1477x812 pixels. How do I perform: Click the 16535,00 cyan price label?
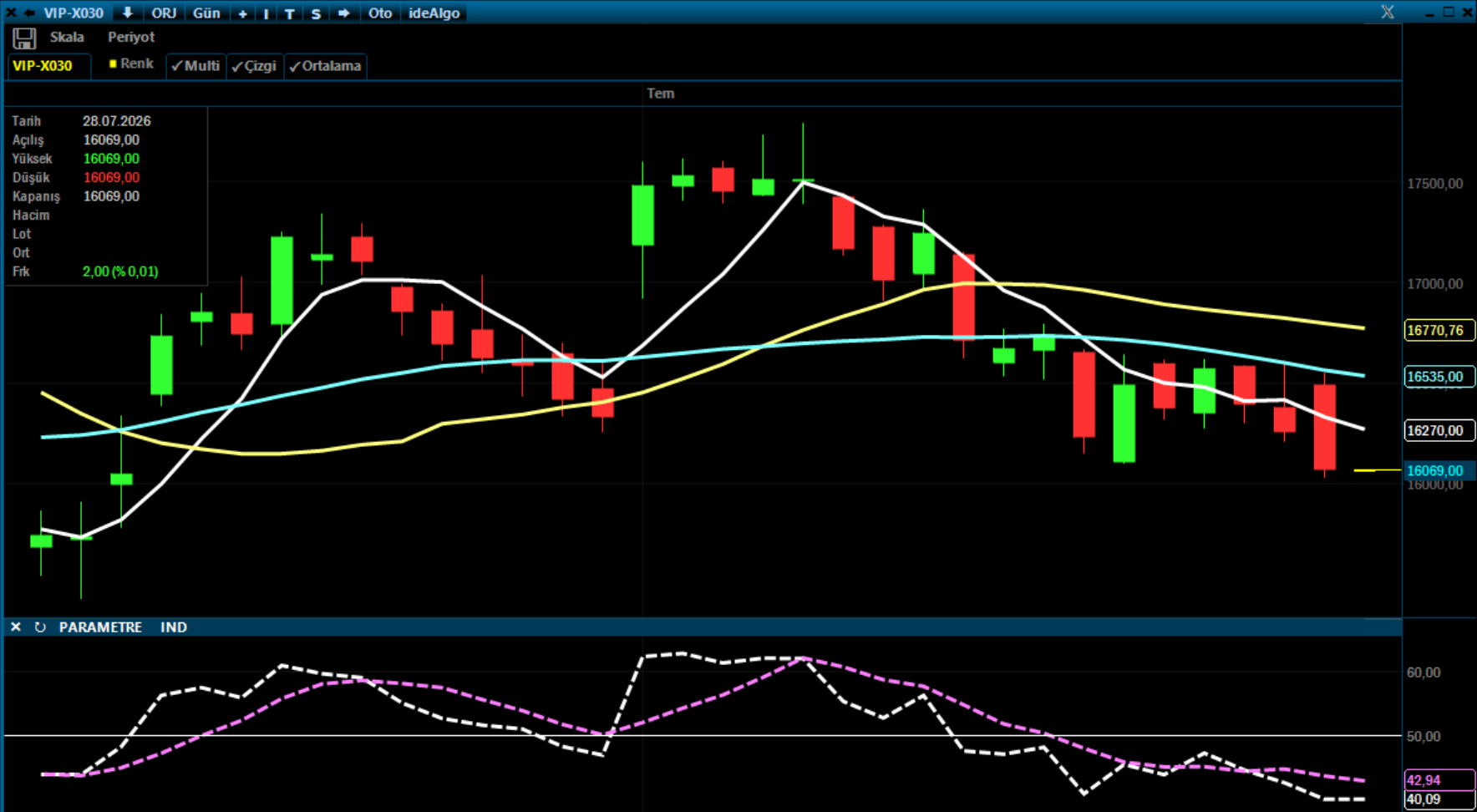coord(1439,377)
